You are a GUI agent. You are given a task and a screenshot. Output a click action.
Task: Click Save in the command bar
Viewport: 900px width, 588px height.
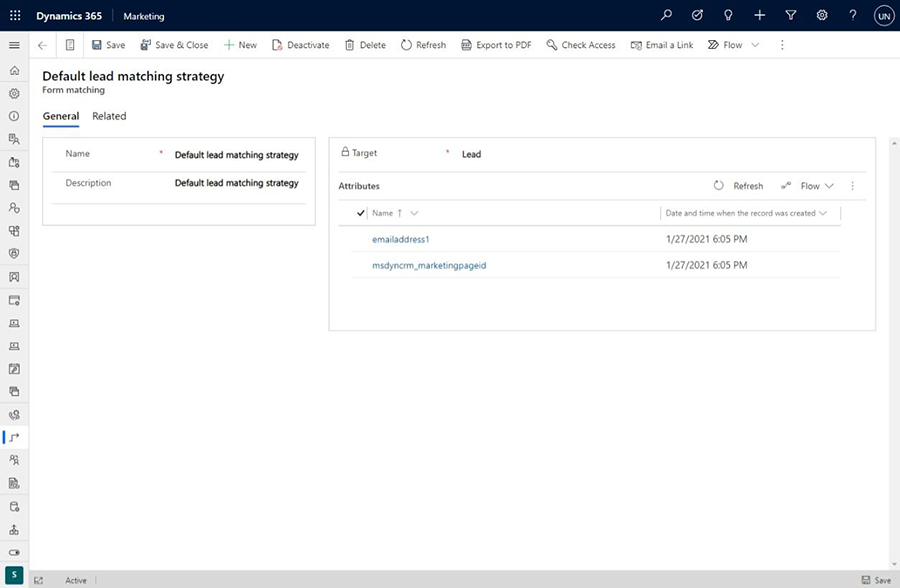click(x=108, y=45)
